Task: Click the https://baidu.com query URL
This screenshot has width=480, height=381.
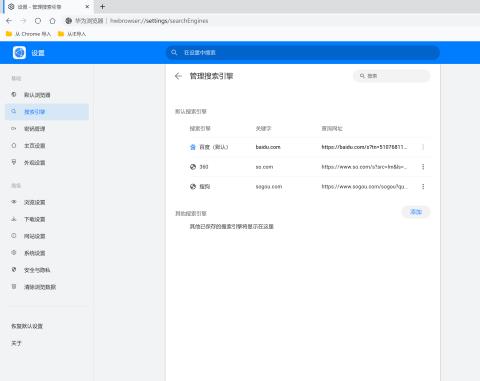Action: [364, 147]
